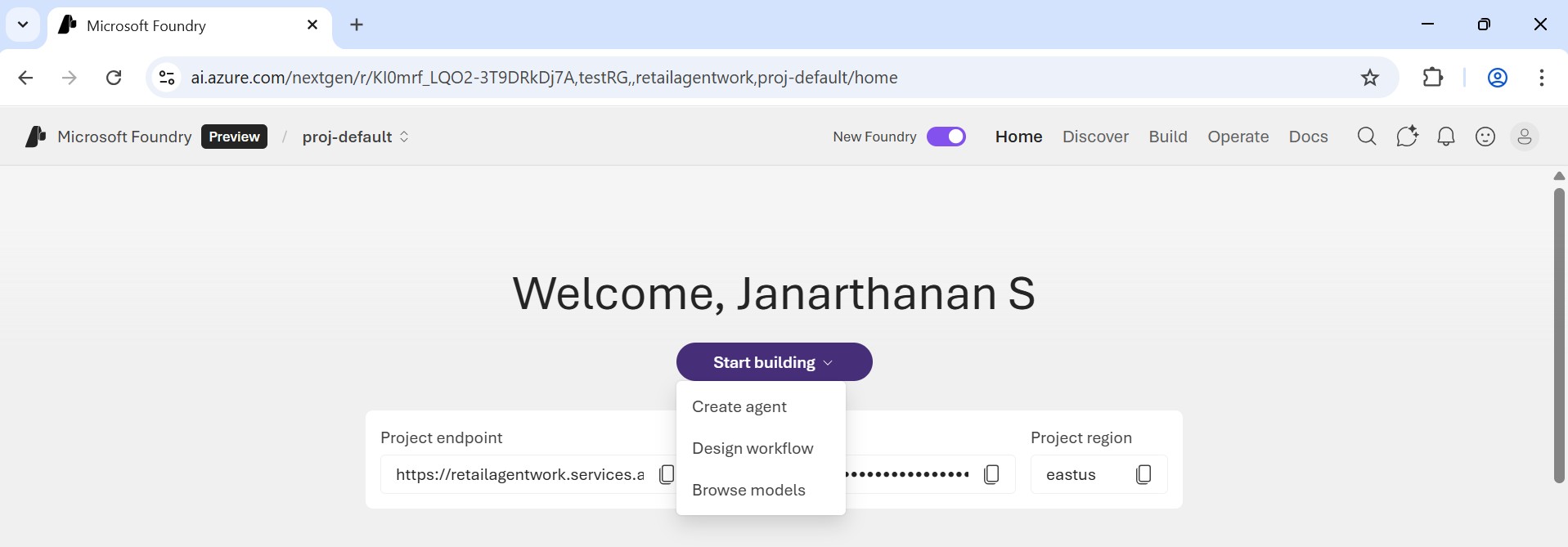This screenshot has width=1568, height=547.
Task: Click the Preview badge
Action: (234, 137)
